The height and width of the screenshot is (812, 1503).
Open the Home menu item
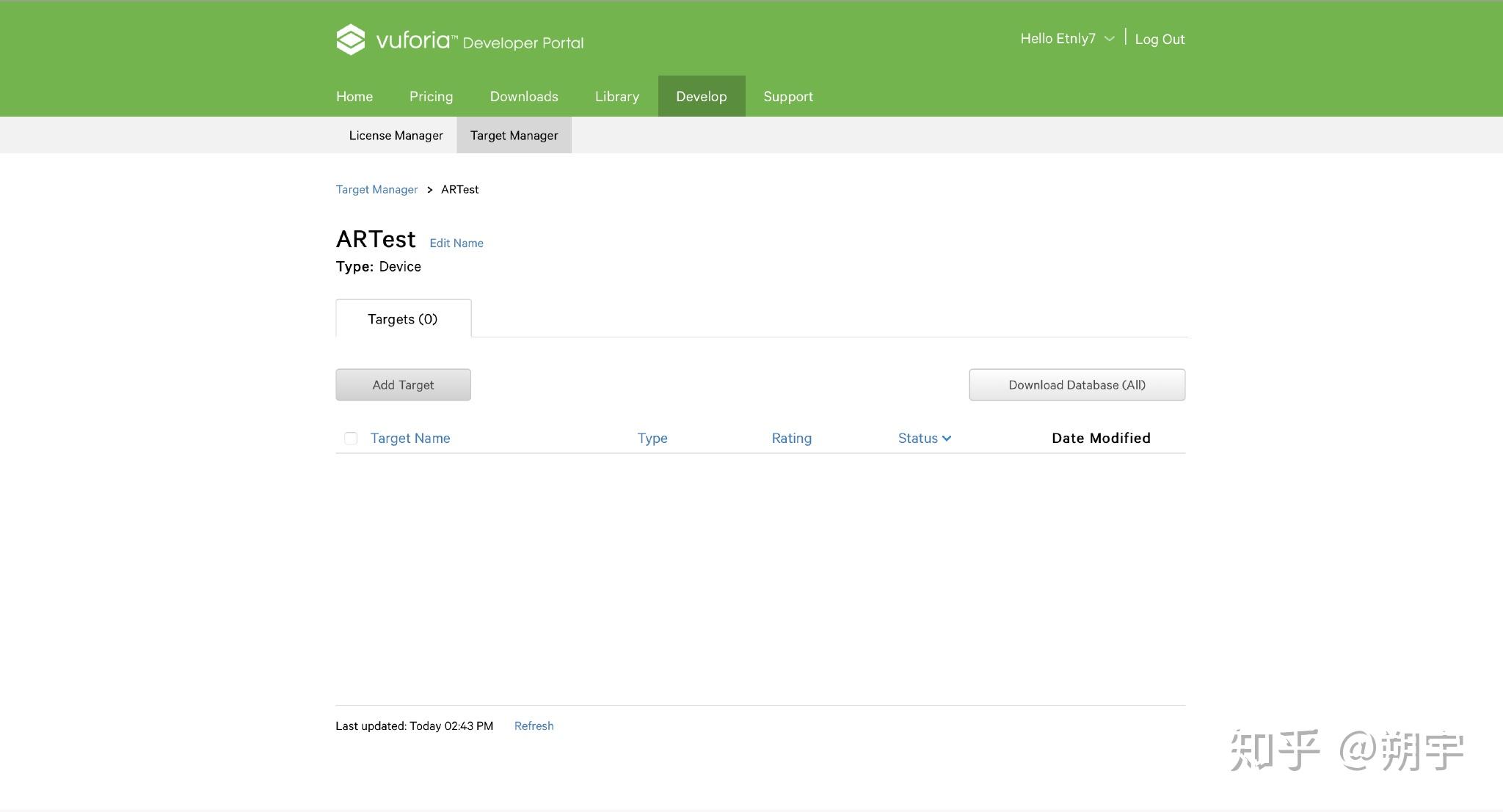tap(354, 97)
